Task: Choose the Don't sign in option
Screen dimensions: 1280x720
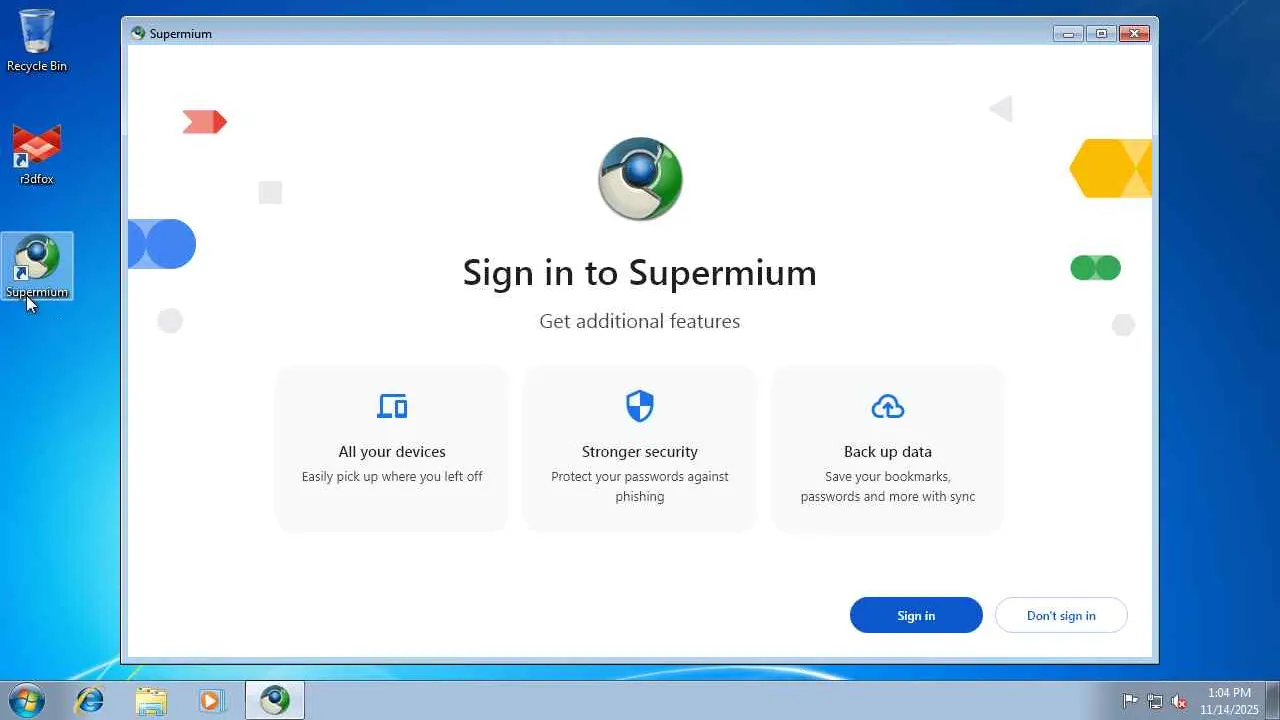Action: point(1061,615)
